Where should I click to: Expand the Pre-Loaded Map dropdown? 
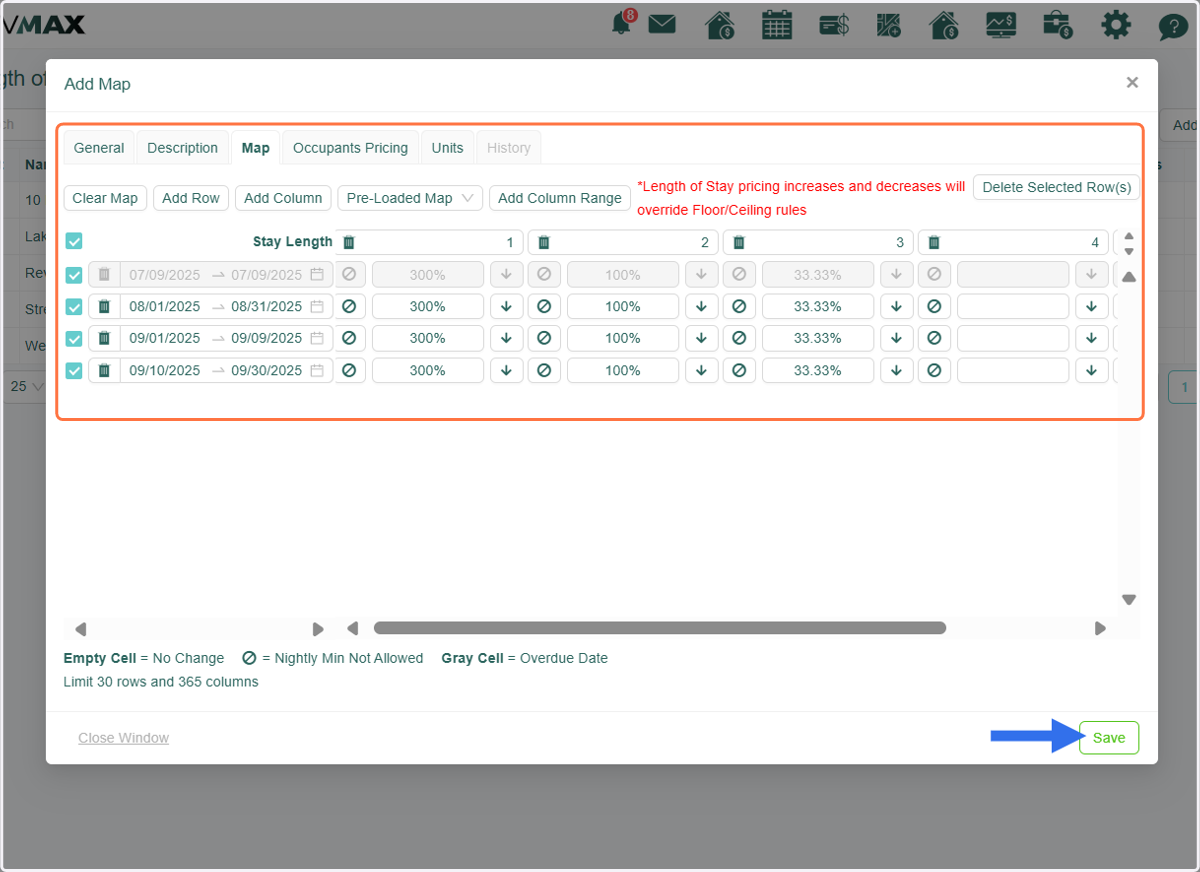410,198
